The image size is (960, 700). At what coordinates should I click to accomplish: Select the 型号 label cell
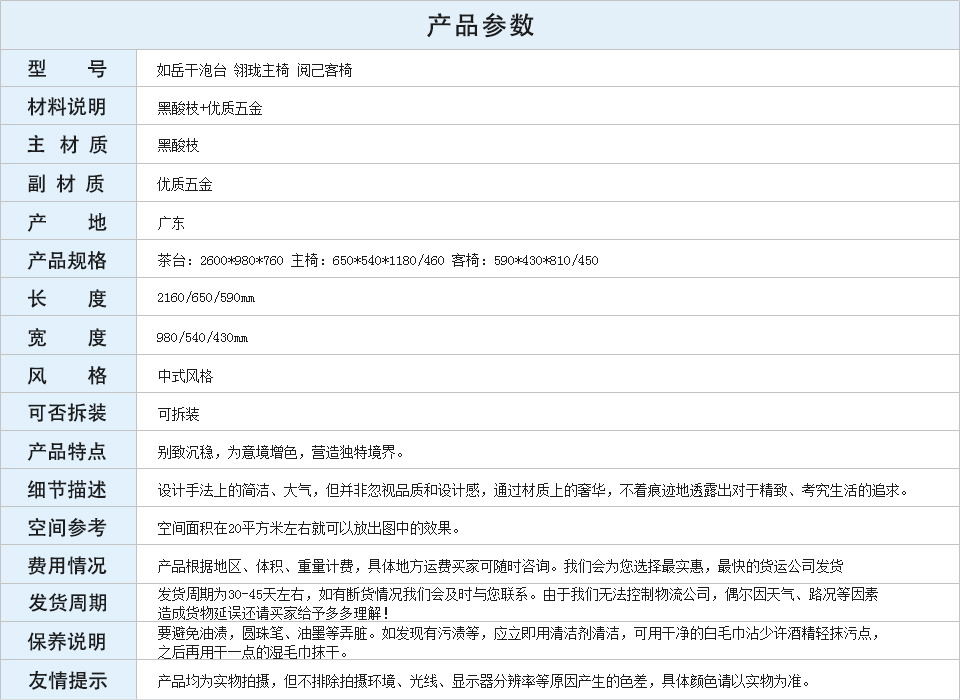click(x=68, y=68)
